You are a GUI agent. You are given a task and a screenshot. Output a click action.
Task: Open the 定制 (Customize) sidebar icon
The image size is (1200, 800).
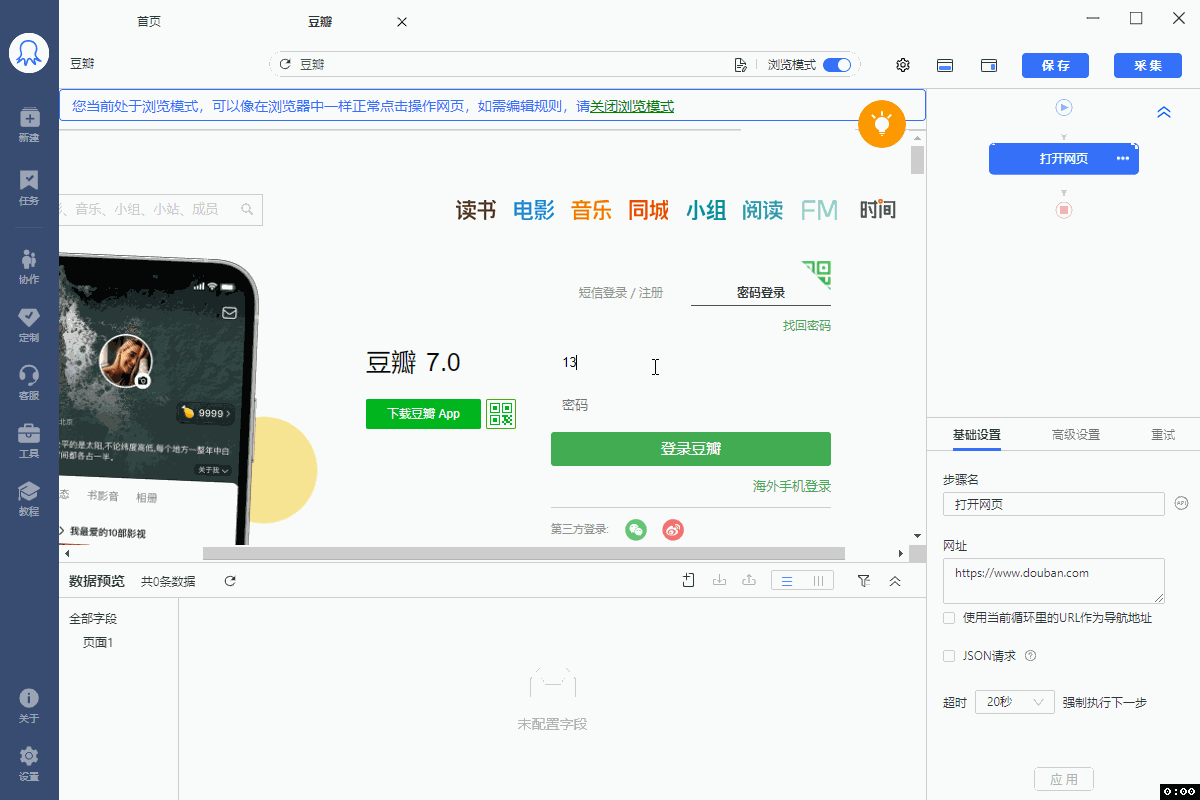29,317
